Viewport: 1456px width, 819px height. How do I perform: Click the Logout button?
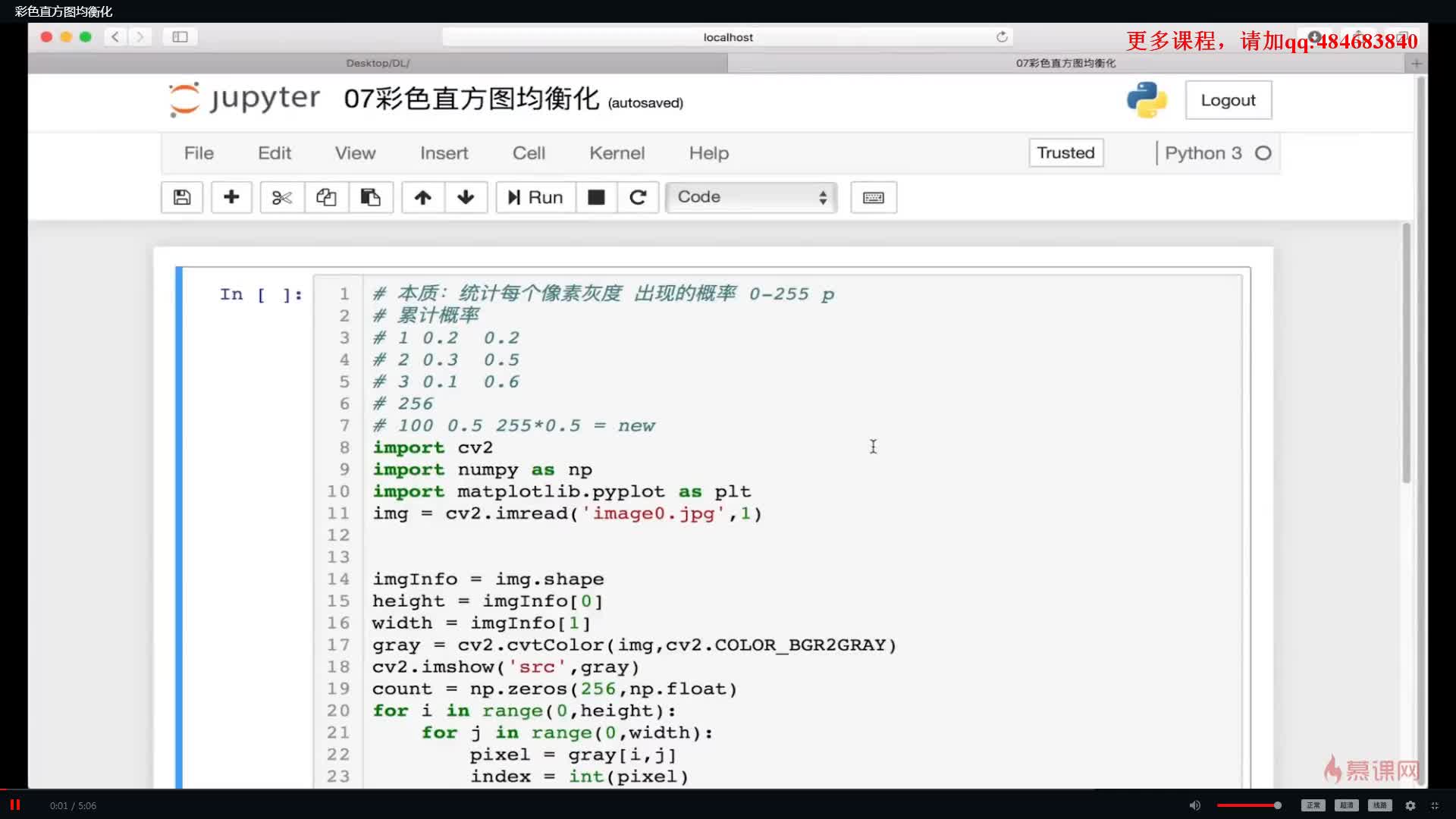click(x=1228, y=100)
